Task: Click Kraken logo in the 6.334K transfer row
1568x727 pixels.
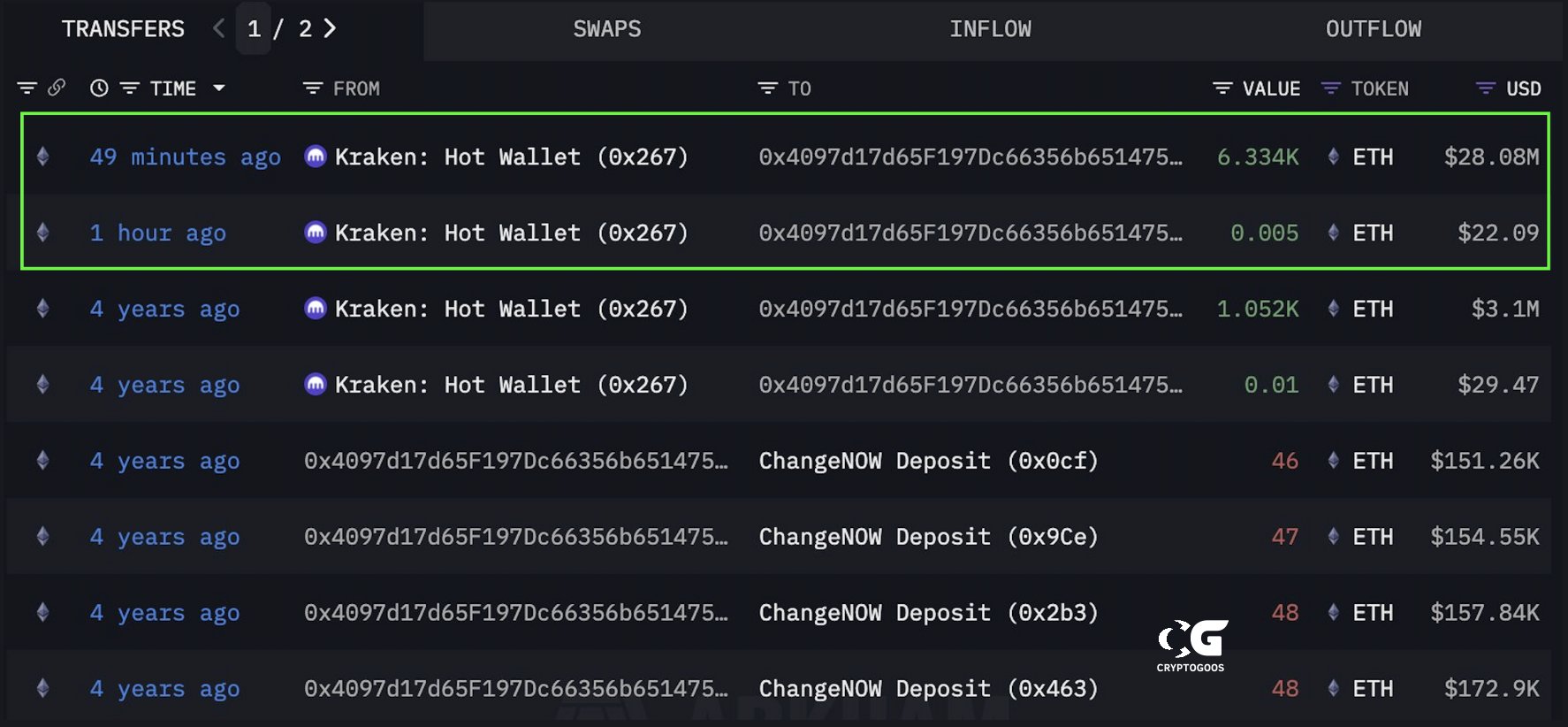Action: [x=316, y=157]
